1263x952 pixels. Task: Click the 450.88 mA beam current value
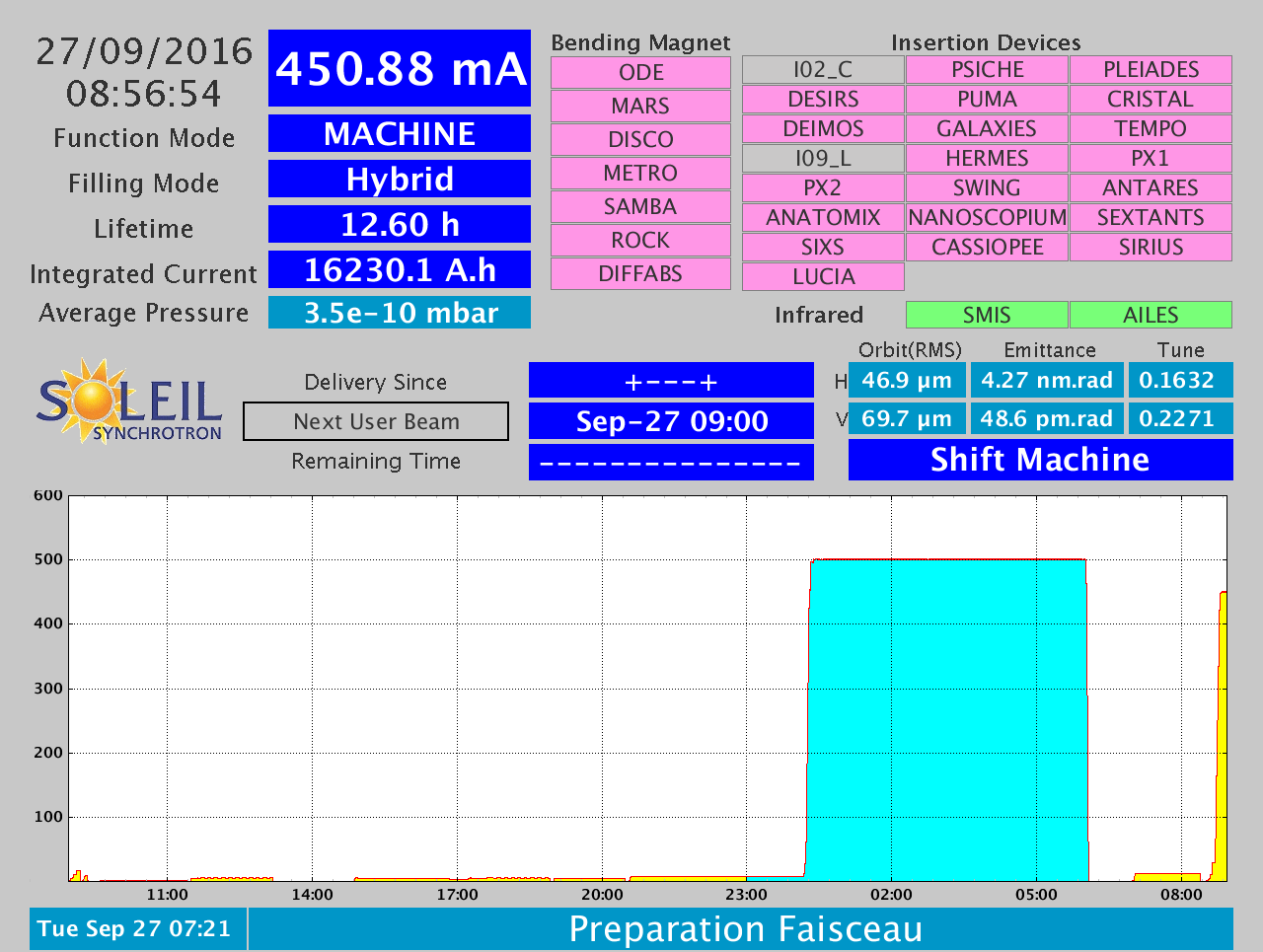click(400, 68)
